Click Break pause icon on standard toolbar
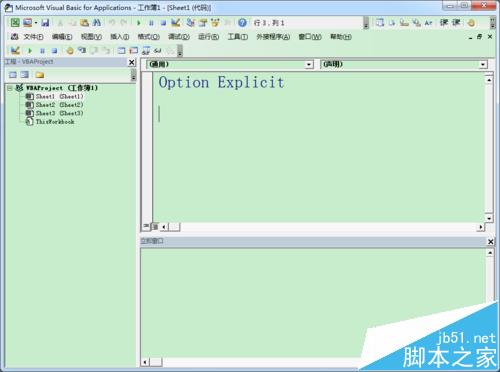 [x=151, y=23]
